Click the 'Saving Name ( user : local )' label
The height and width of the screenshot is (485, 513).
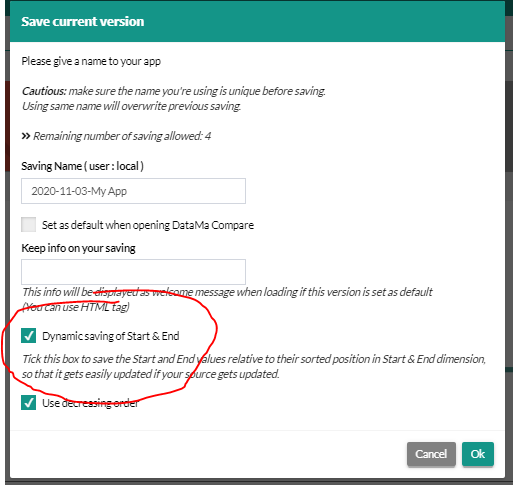tap(82, 166)
